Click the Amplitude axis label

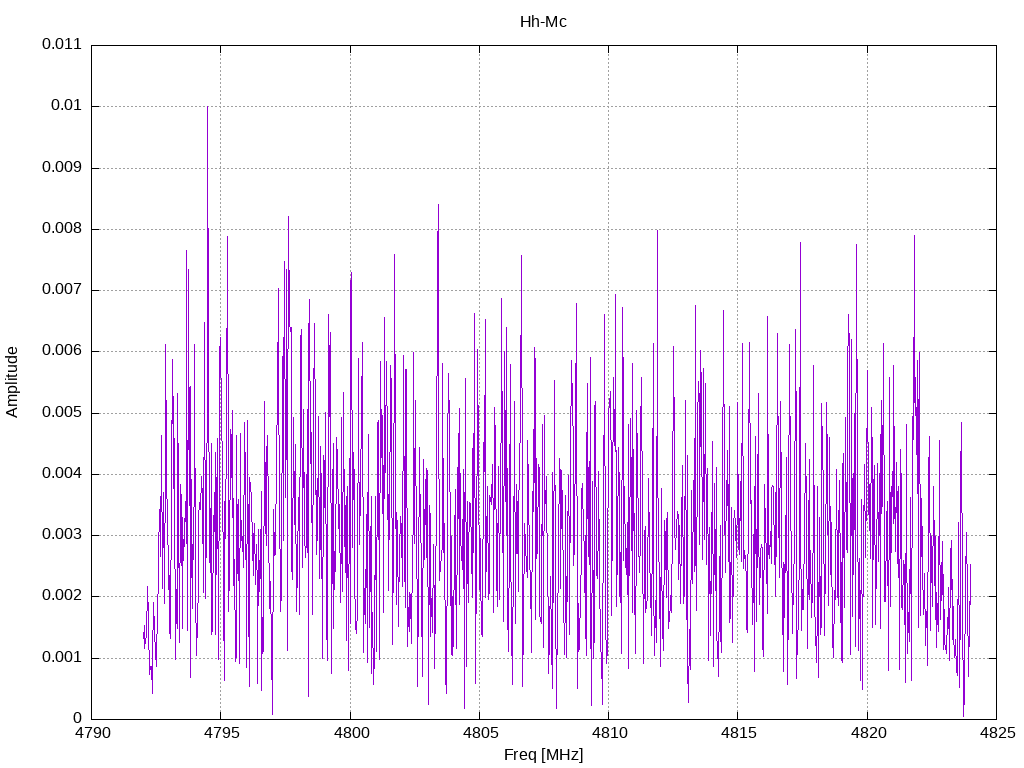click(12, 382)
